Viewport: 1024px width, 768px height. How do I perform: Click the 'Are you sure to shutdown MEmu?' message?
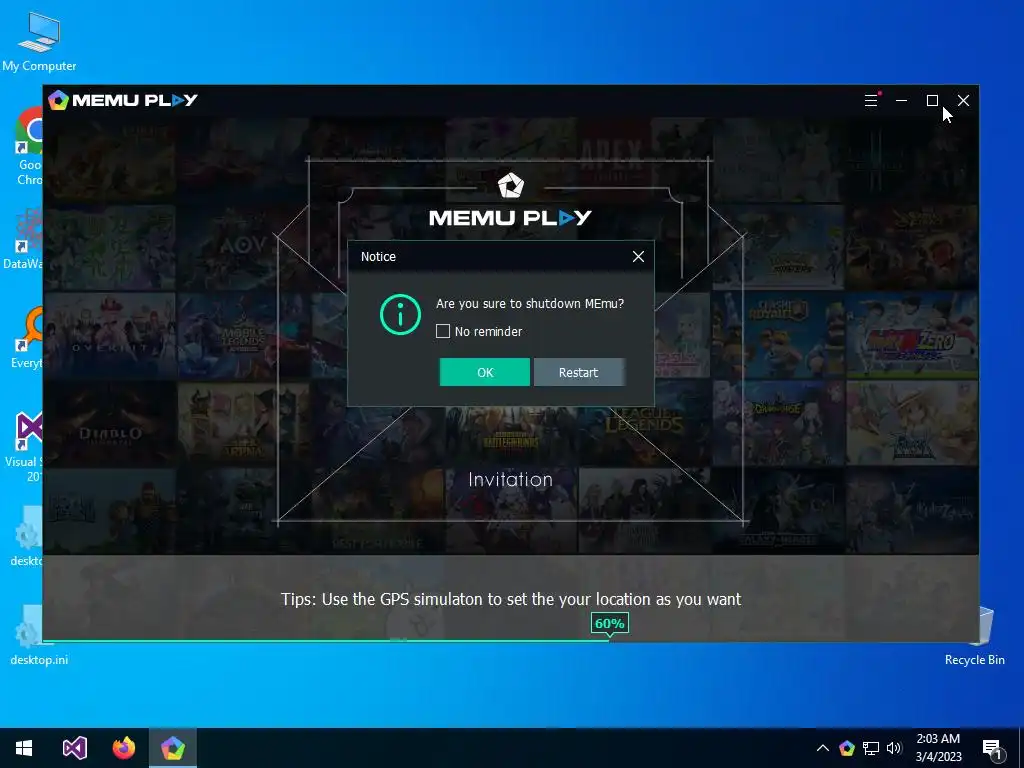530,303
